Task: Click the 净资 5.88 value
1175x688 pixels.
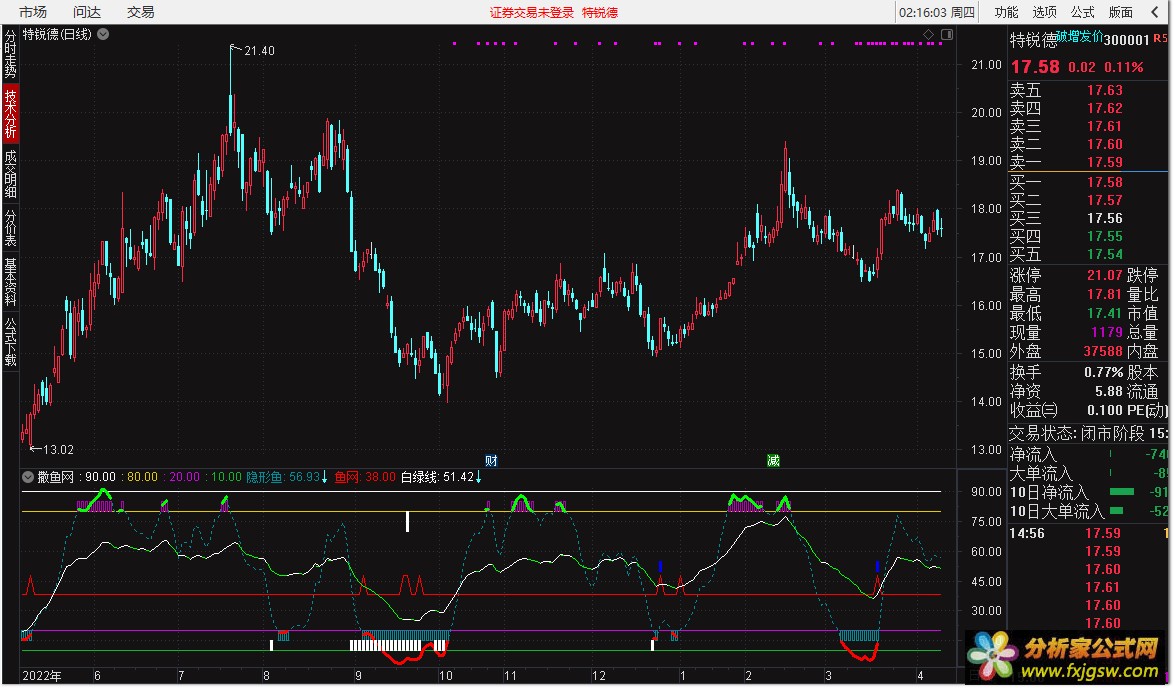Action: tap(1108, 391)
